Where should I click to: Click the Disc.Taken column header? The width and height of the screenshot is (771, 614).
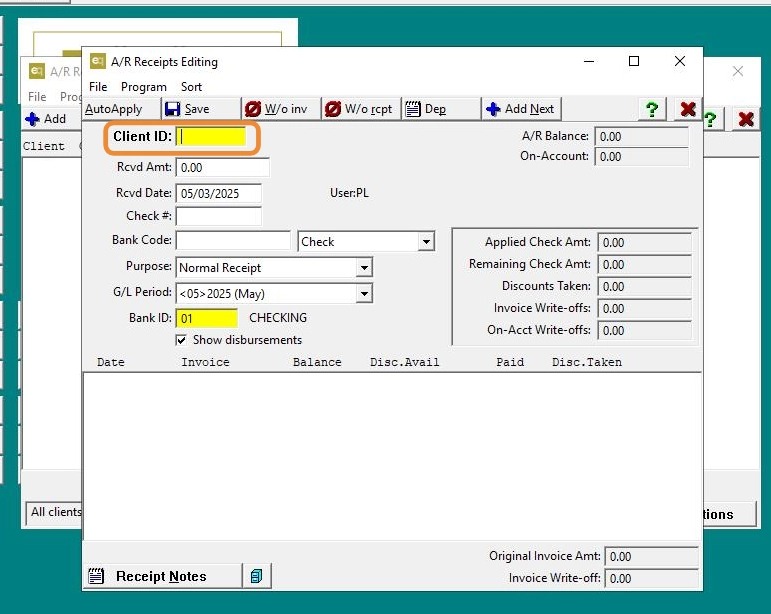coord(587,362)
